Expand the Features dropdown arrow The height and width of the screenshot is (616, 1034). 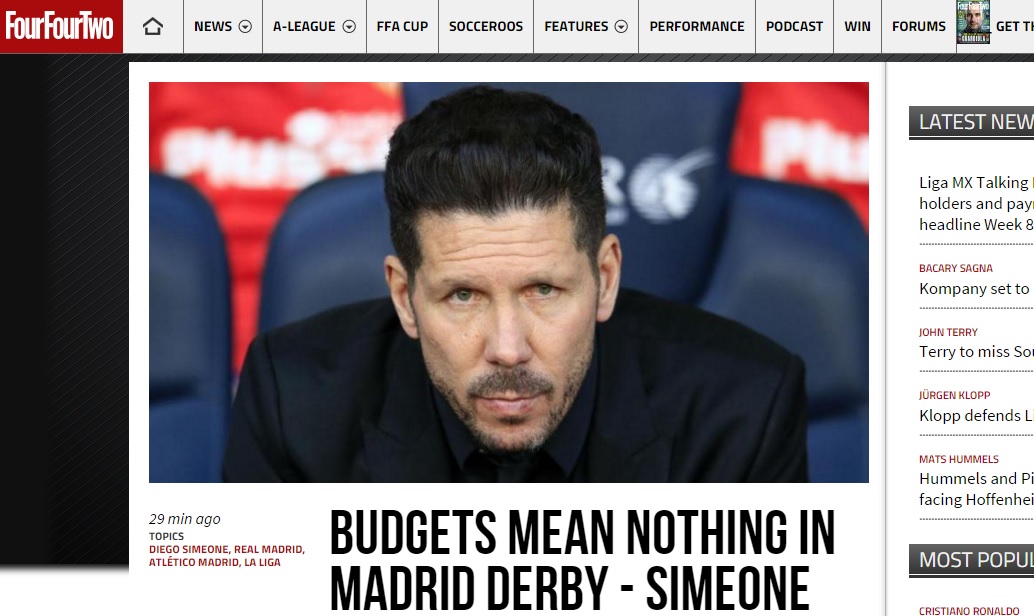tap(621, 27)
